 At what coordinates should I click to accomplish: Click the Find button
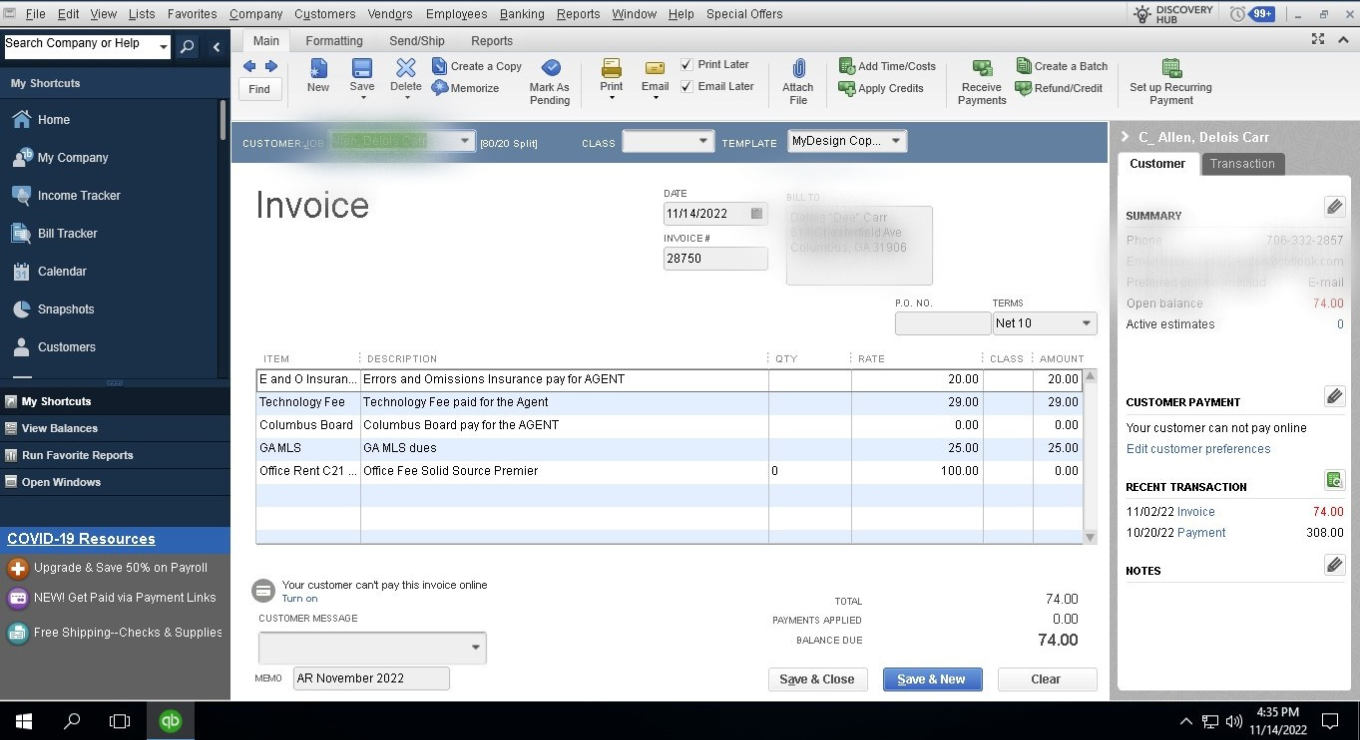coord(259,89)
